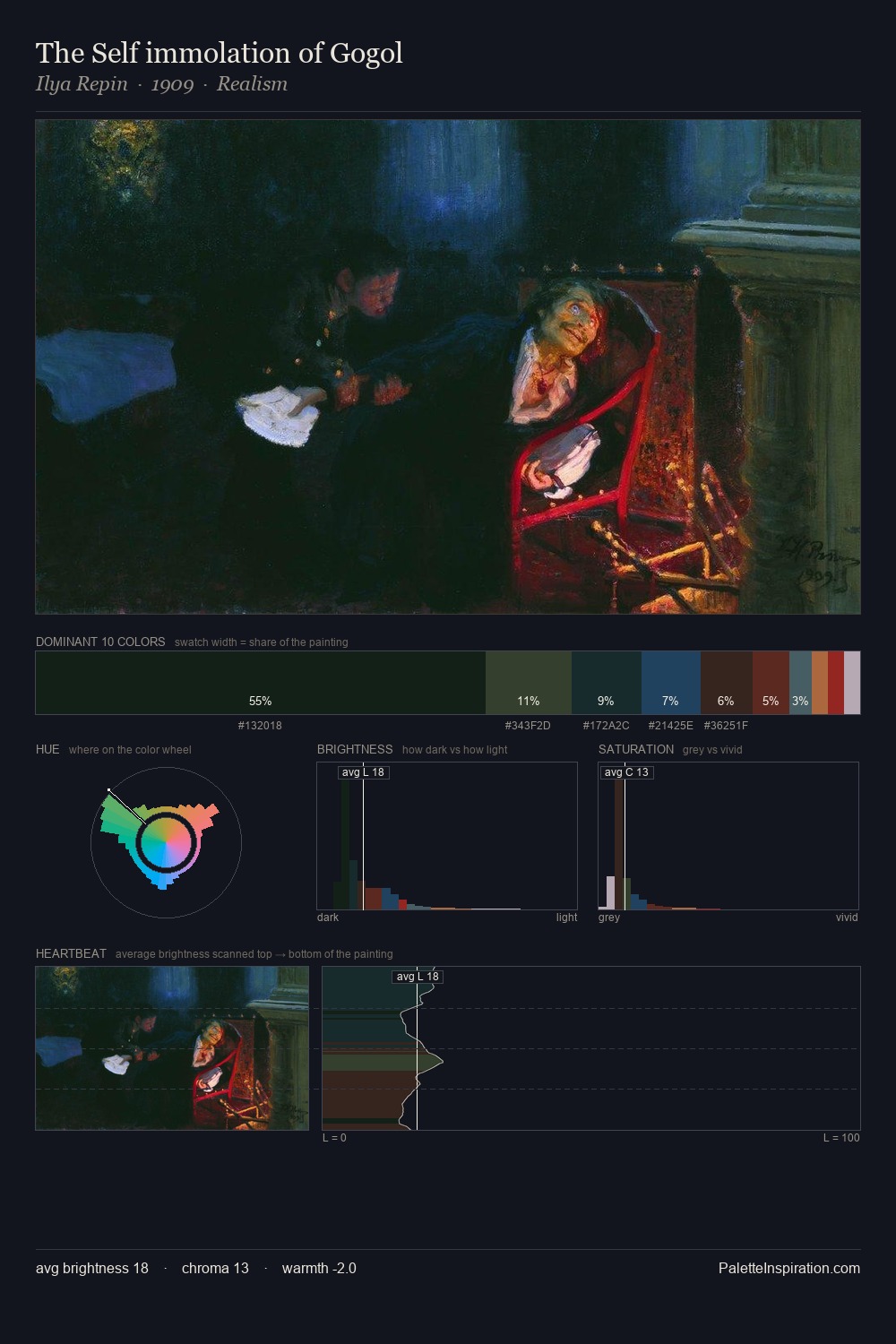The height and width of the screenshot is (1344, 896).
Task: Select the 7% navy blue swatch
Action: pyautogui.click(x=670, y=683)
